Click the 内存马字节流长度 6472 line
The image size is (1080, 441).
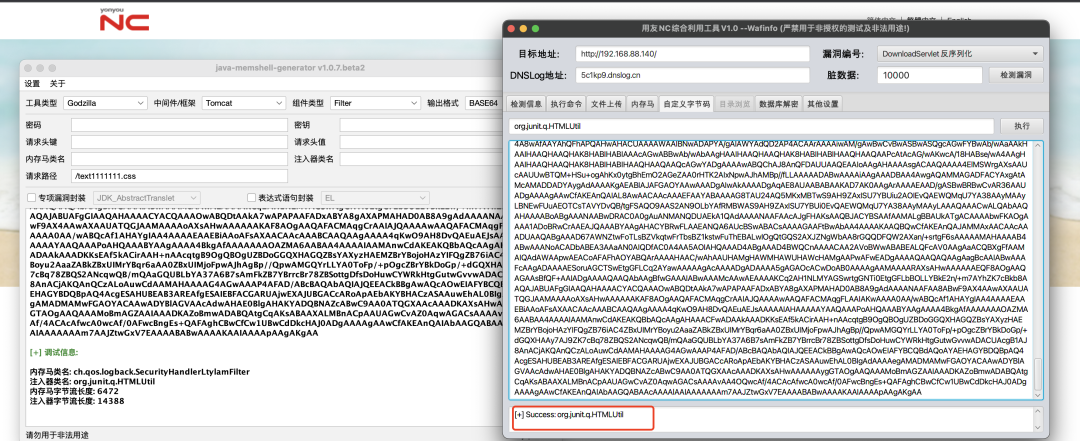pos(76,391)
